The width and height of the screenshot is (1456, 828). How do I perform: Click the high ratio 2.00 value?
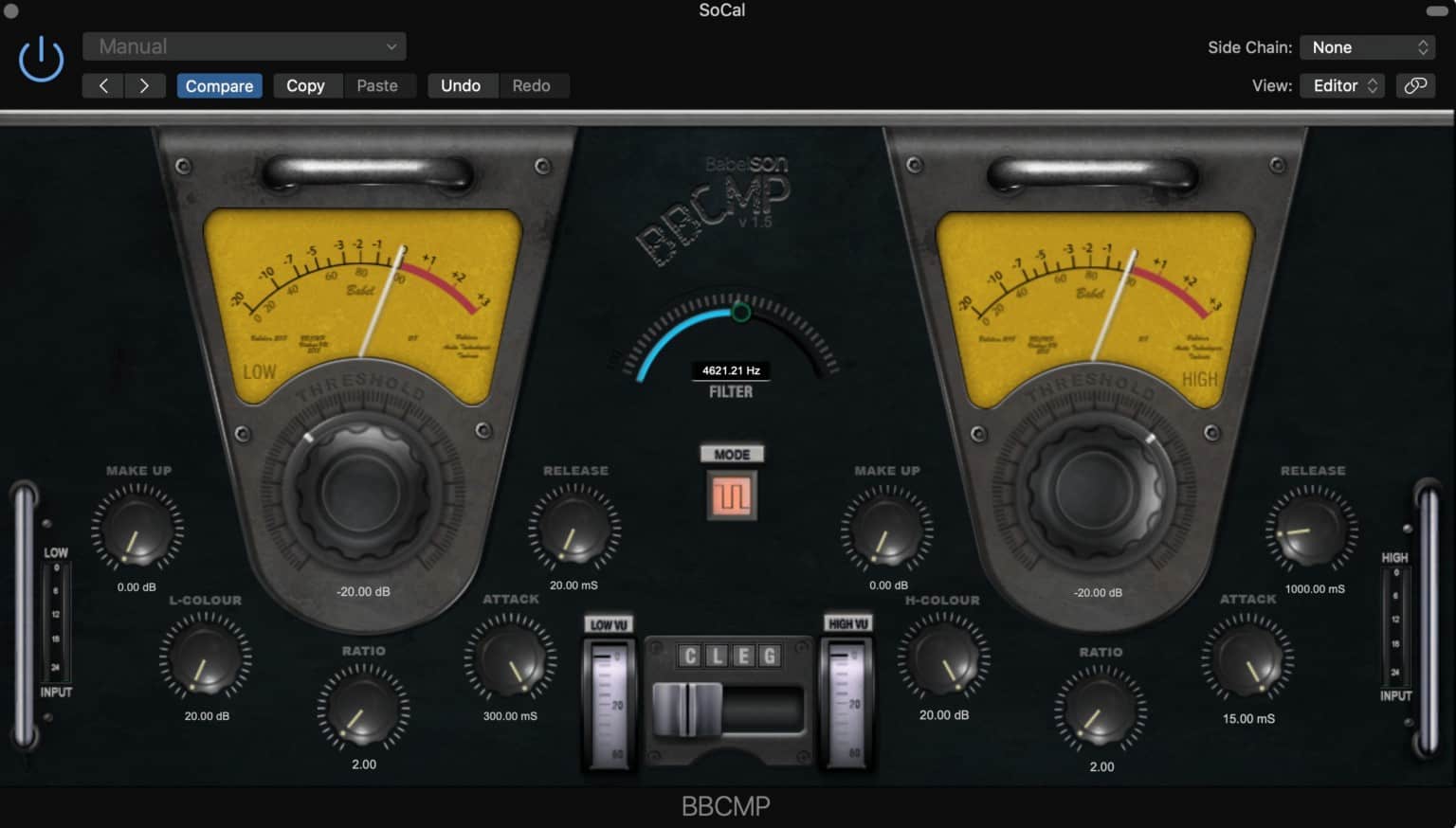coord(1101,766)
